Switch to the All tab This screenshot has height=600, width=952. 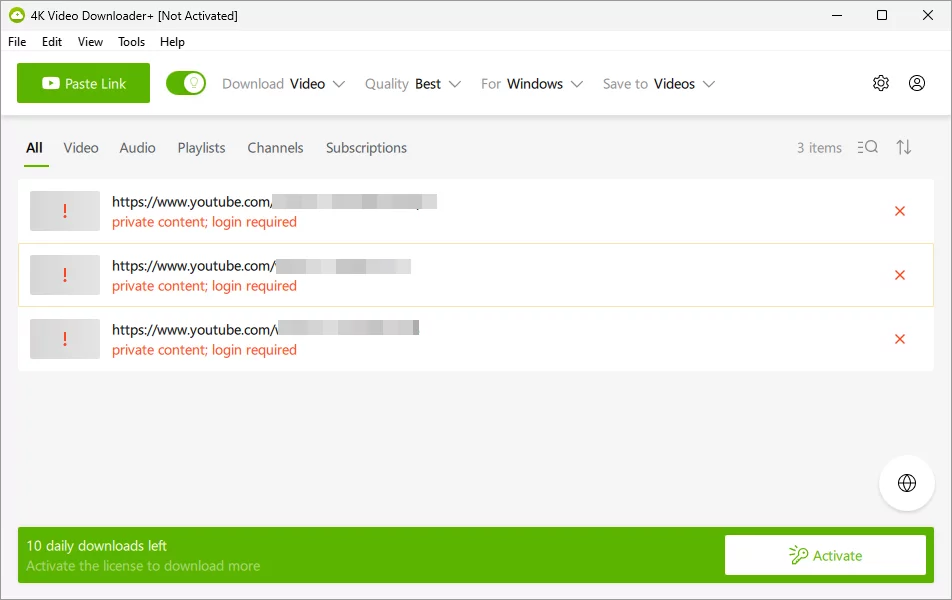[35, 148]
